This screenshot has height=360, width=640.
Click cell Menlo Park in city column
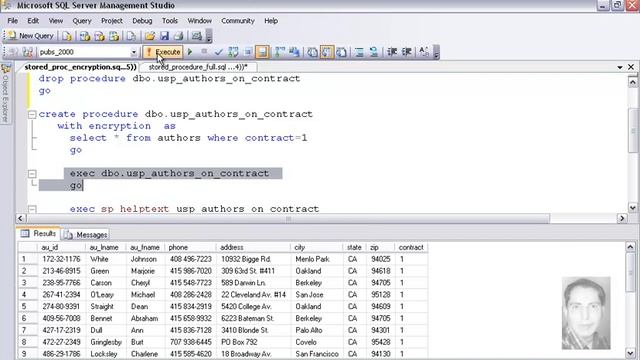[x=318, y=259]
